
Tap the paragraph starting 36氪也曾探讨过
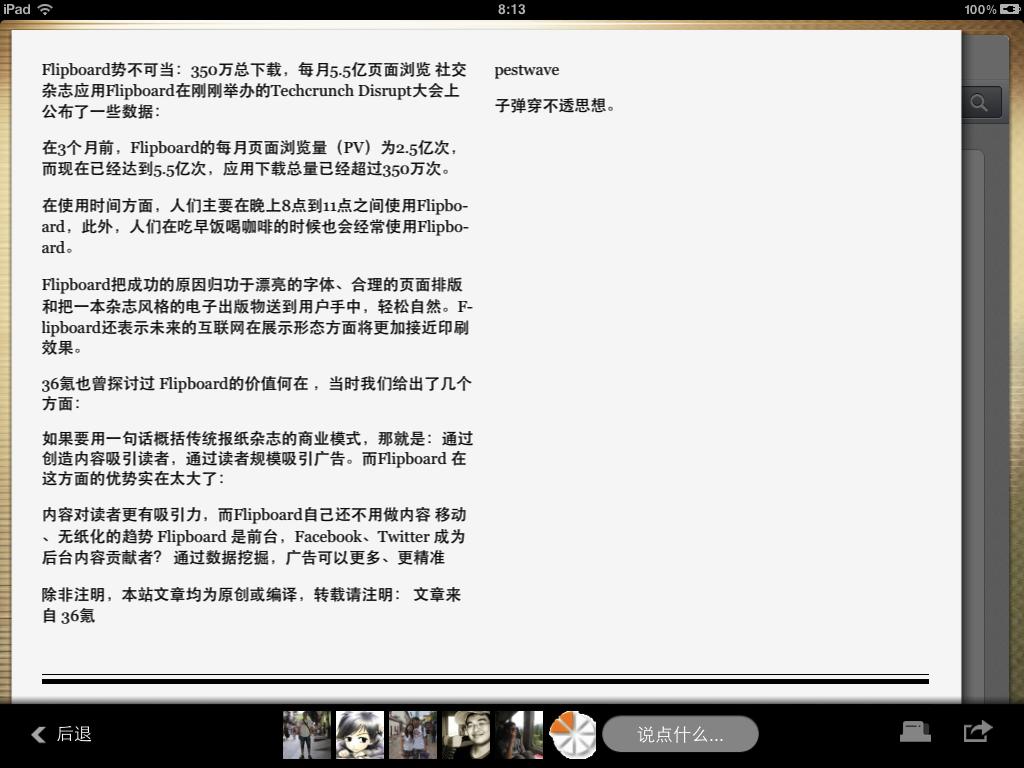(x=256, y=393)
